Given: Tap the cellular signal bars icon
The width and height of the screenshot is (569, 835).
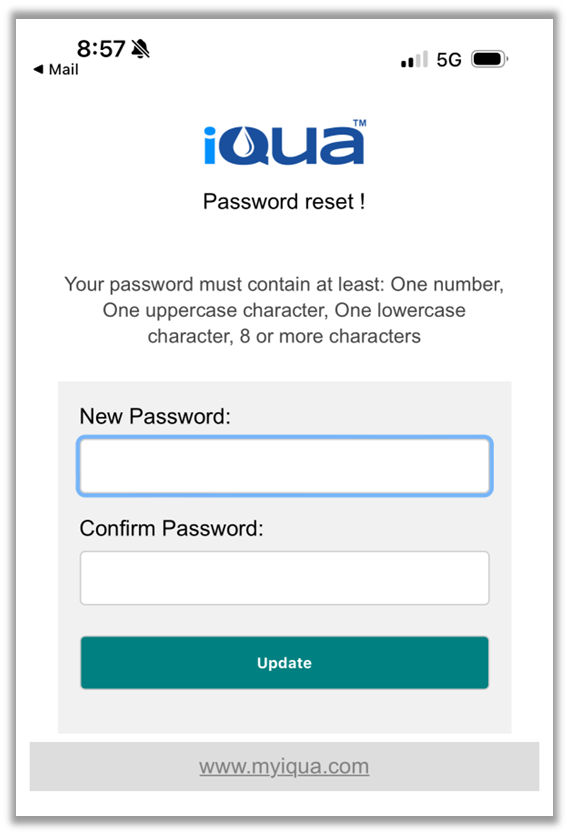Looking at the screenshot, I should (x=414, y=59).
